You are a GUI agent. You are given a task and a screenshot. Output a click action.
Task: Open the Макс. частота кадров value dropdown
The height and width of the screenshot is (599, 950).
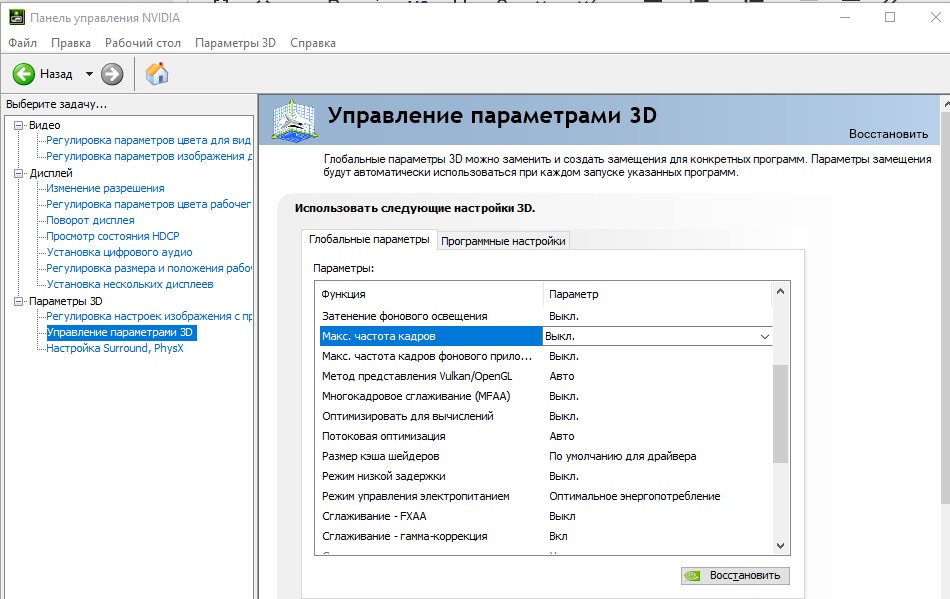pos(765,336)
